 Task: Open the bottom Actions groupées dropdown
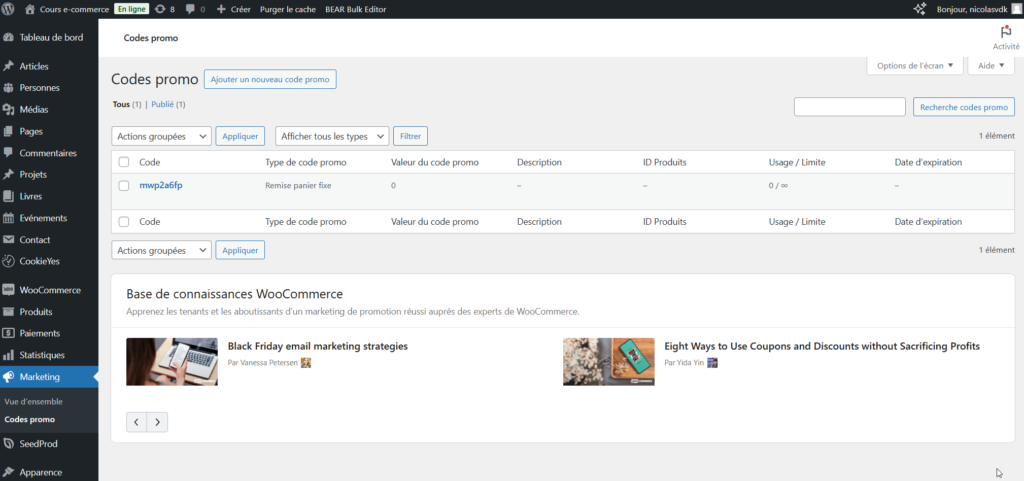point(161,250)
